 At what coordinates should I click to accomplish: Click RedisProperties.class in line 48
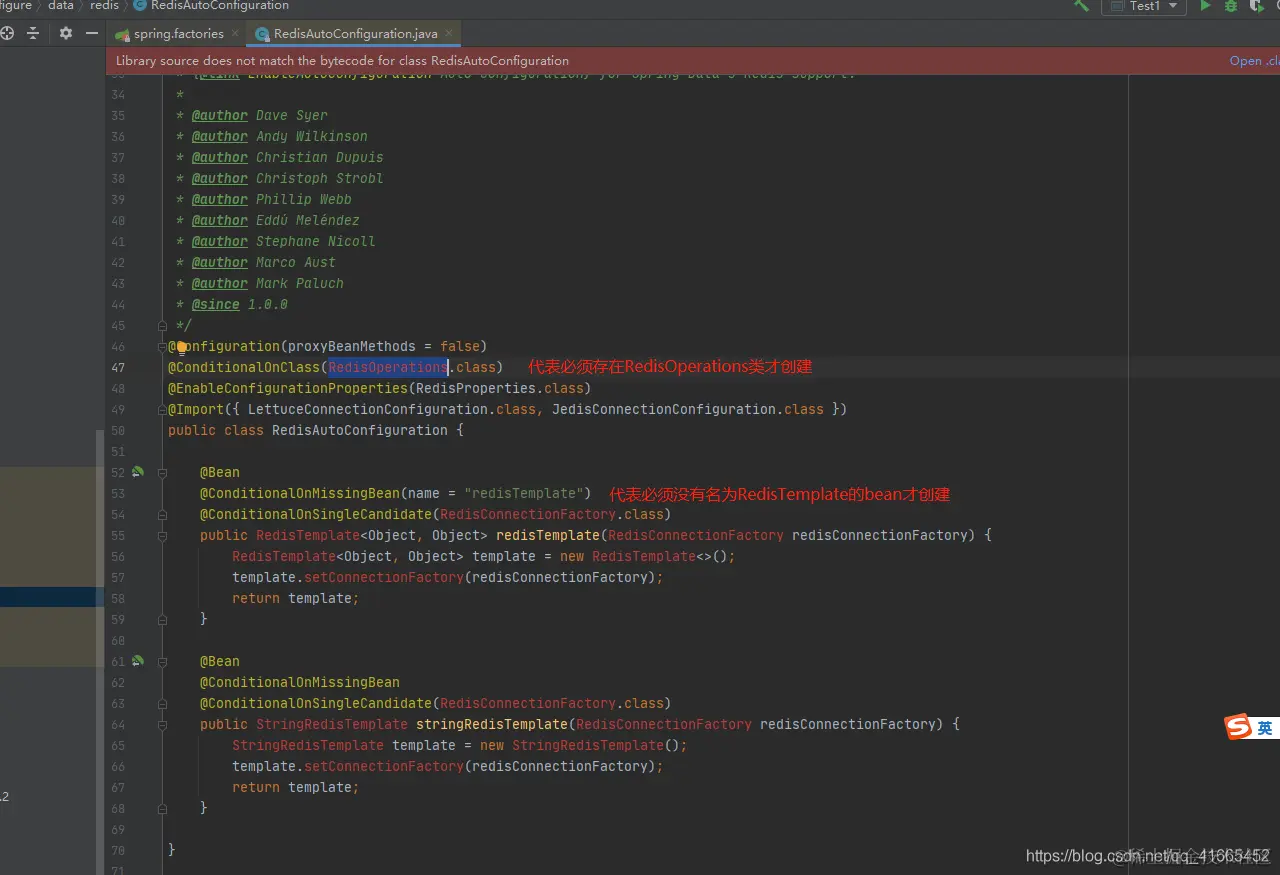499,388
